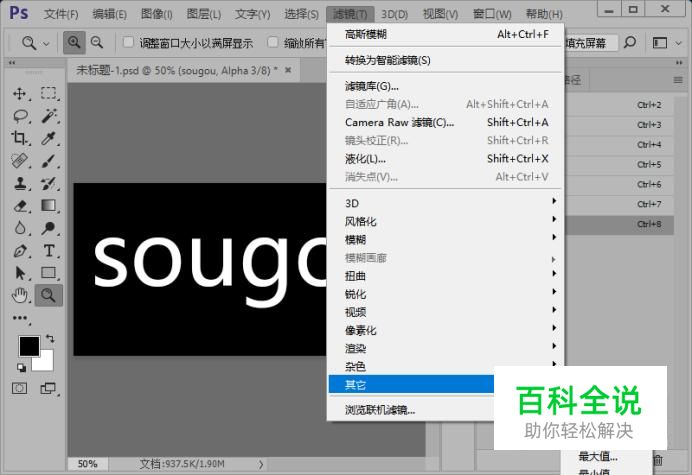This screenshot has height=475, width=692.
Task: Select the Rectangle shape tool
Action: pyautogui.click(x=49, y=273)
